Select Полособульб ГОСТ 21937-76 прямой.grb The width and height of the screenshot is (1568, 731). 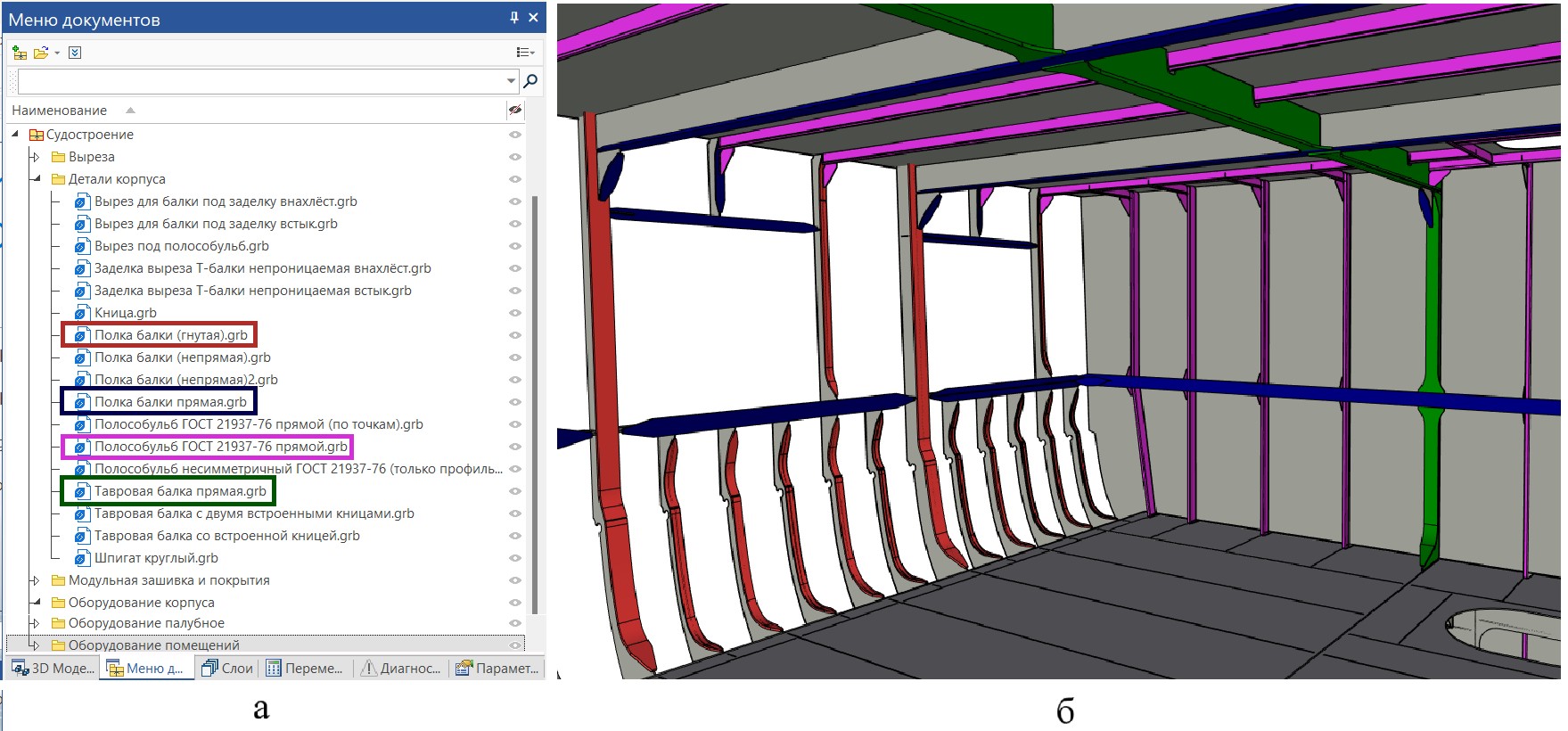tap(221, 447)
